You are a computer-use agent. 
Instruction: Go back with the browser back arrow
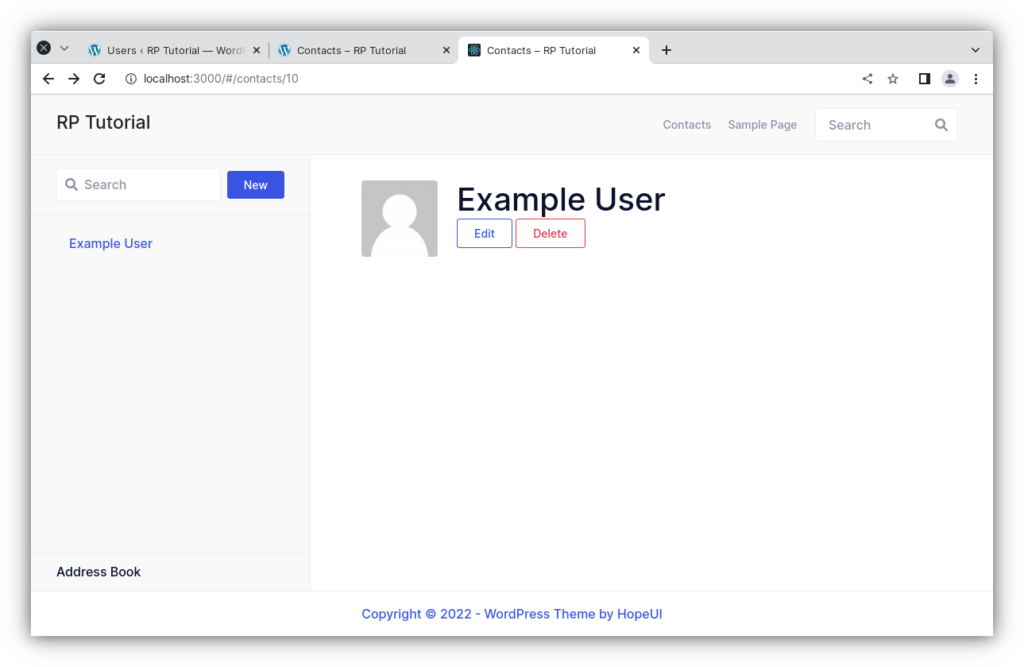click(x=48, y=79)
